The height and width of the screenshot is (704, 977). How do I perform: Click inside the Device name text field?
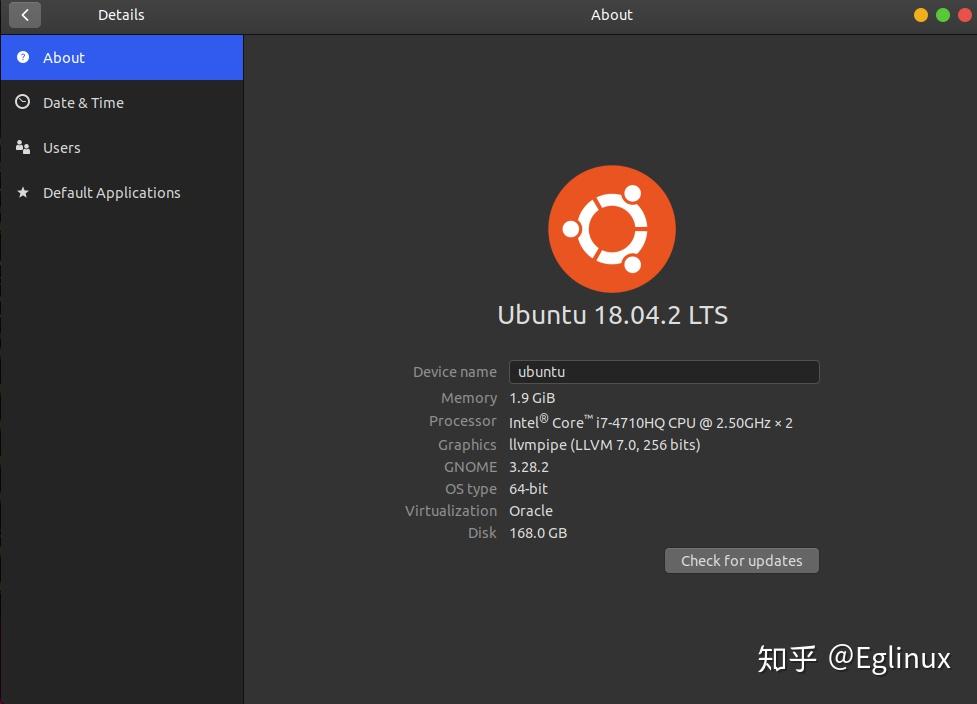pos(663,371)
